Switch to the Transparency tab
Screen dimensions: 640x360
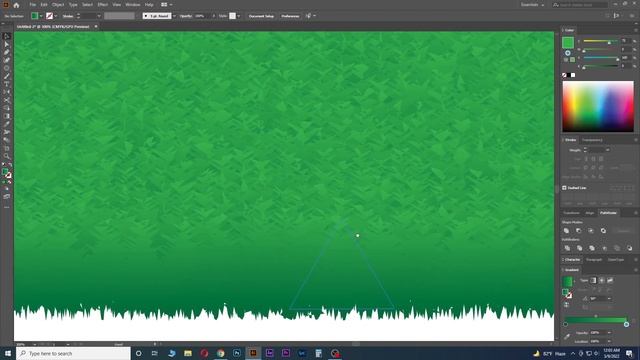[x=592, y=140]
